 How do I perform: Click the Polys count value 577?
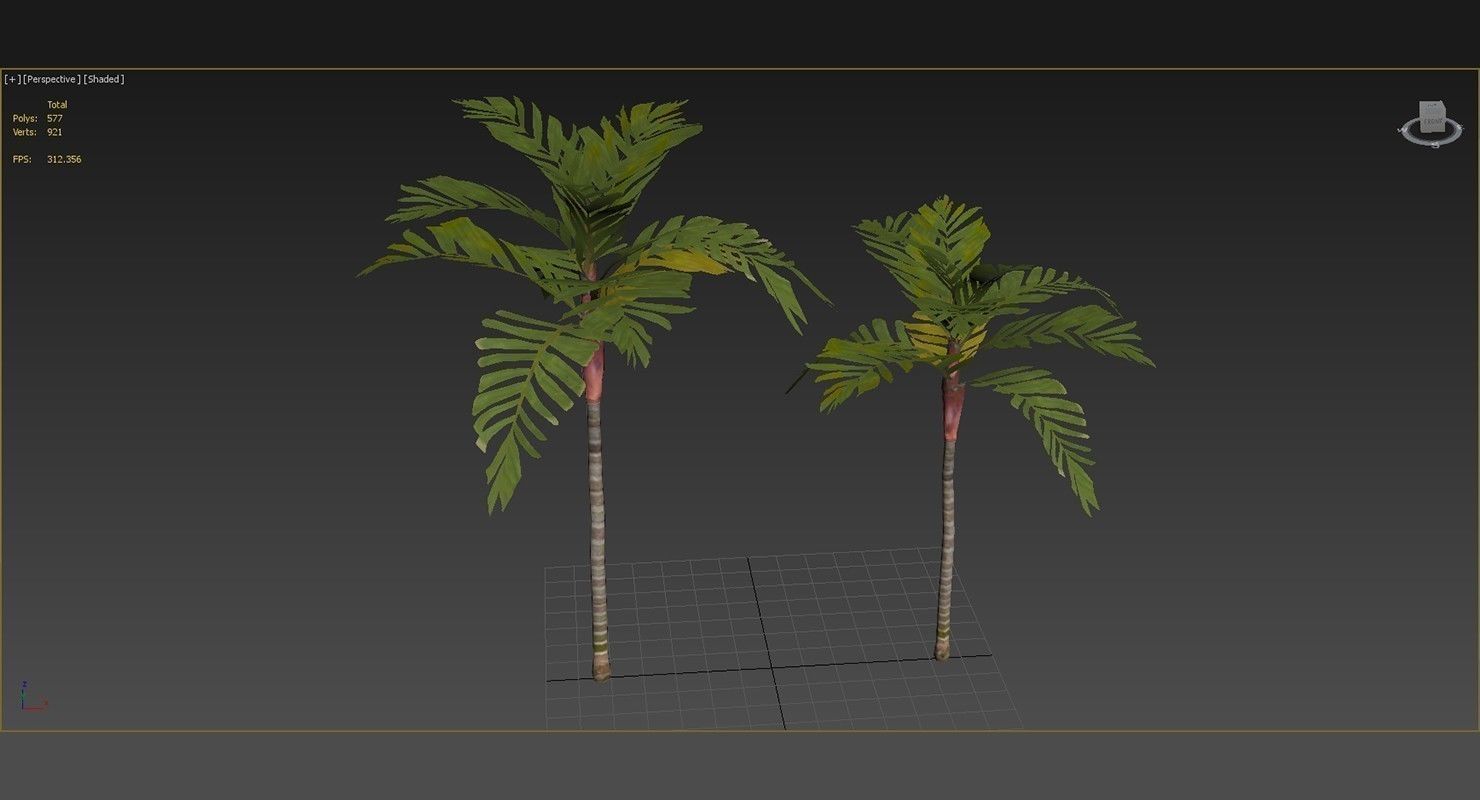click(x=55, y=118)
